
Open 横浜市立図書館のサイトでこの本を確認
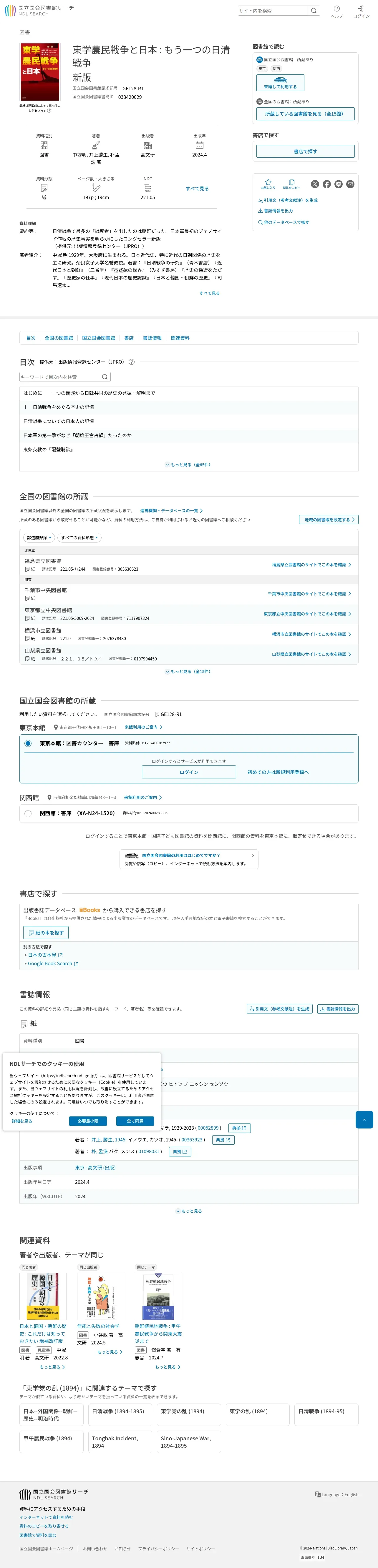311,634
